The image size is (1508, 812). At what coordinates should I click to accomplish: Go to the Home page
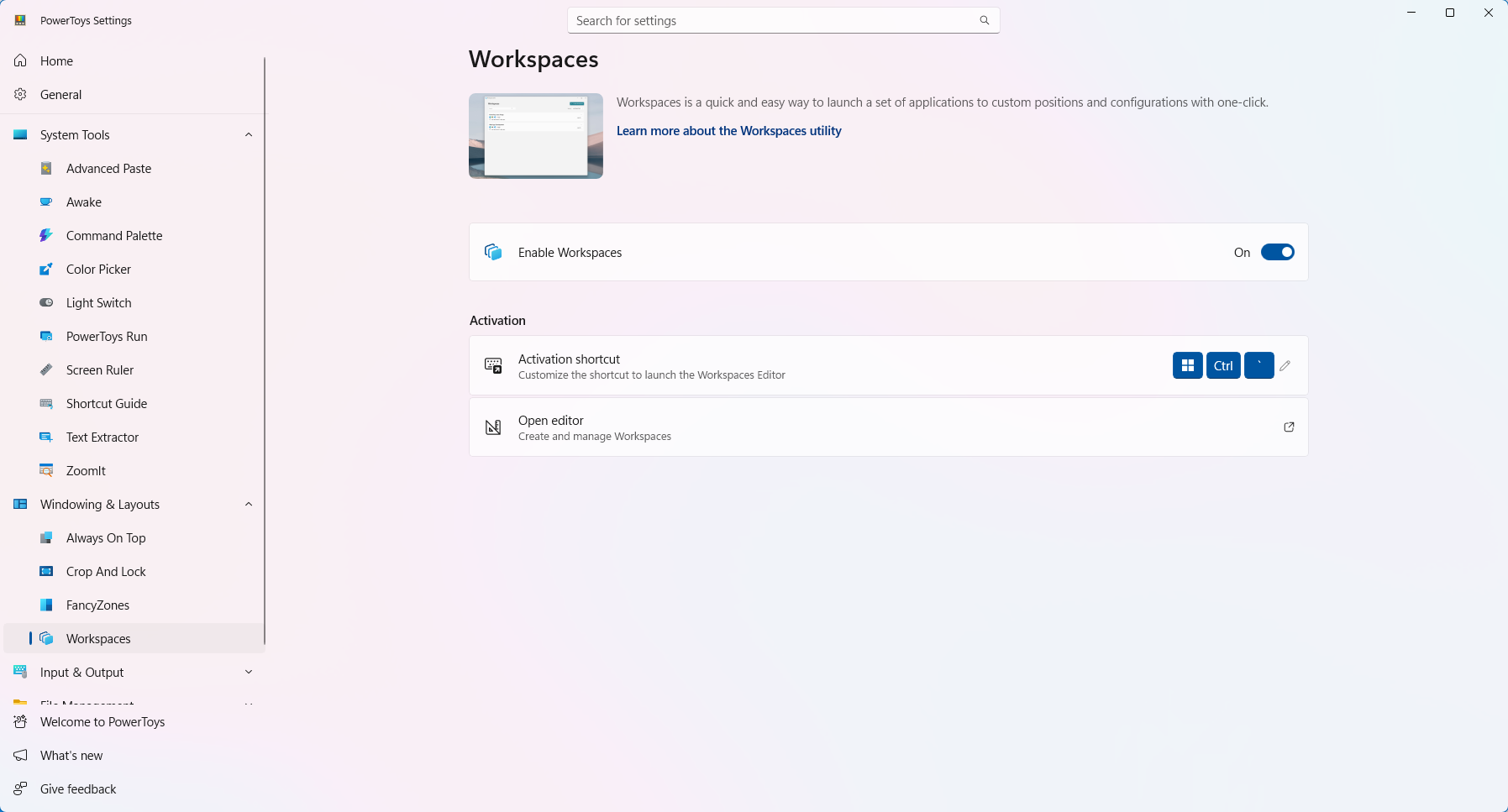pos(133,61)
